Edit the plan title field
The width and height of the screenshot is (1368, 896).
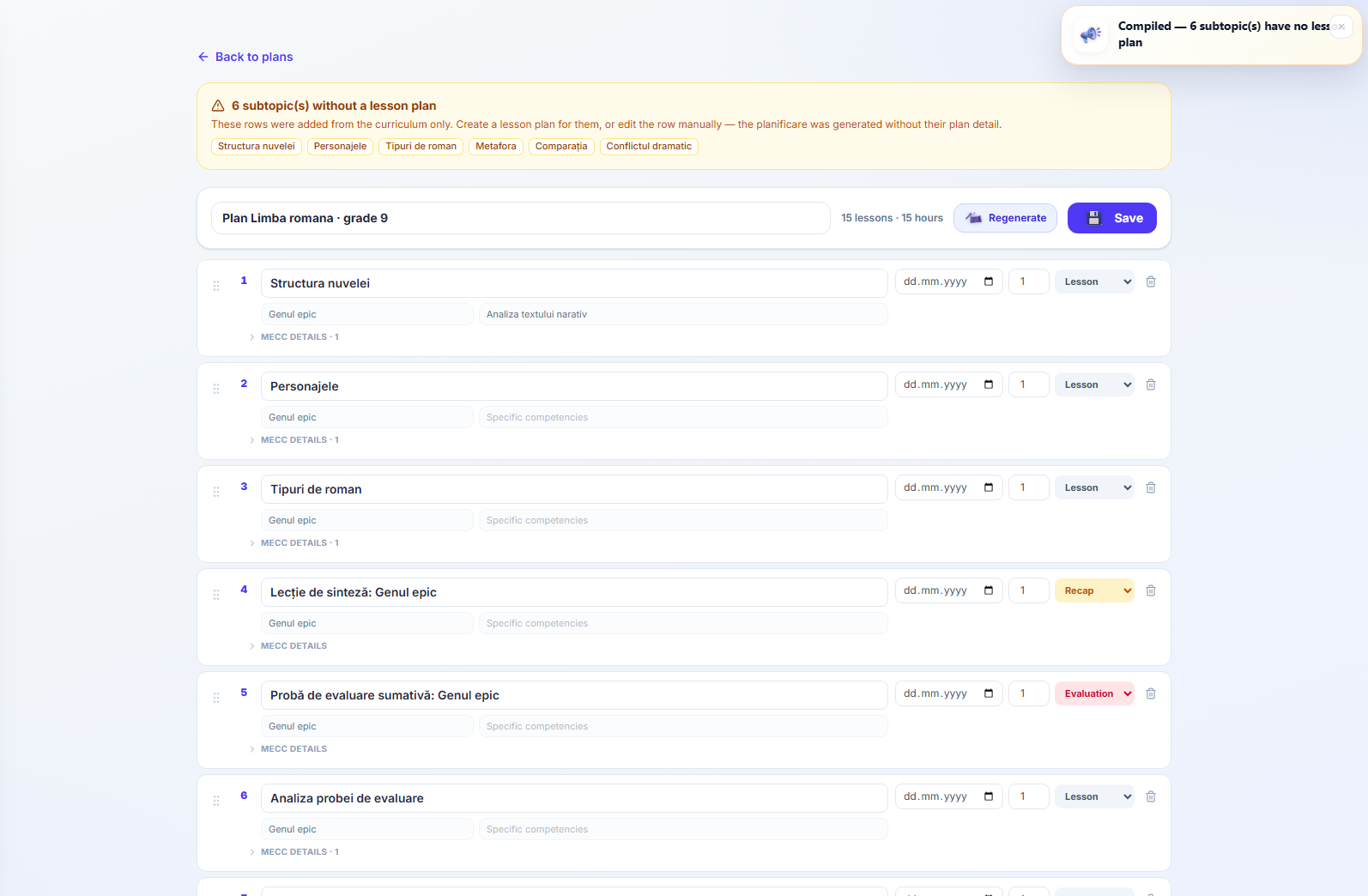pos(521,218)
